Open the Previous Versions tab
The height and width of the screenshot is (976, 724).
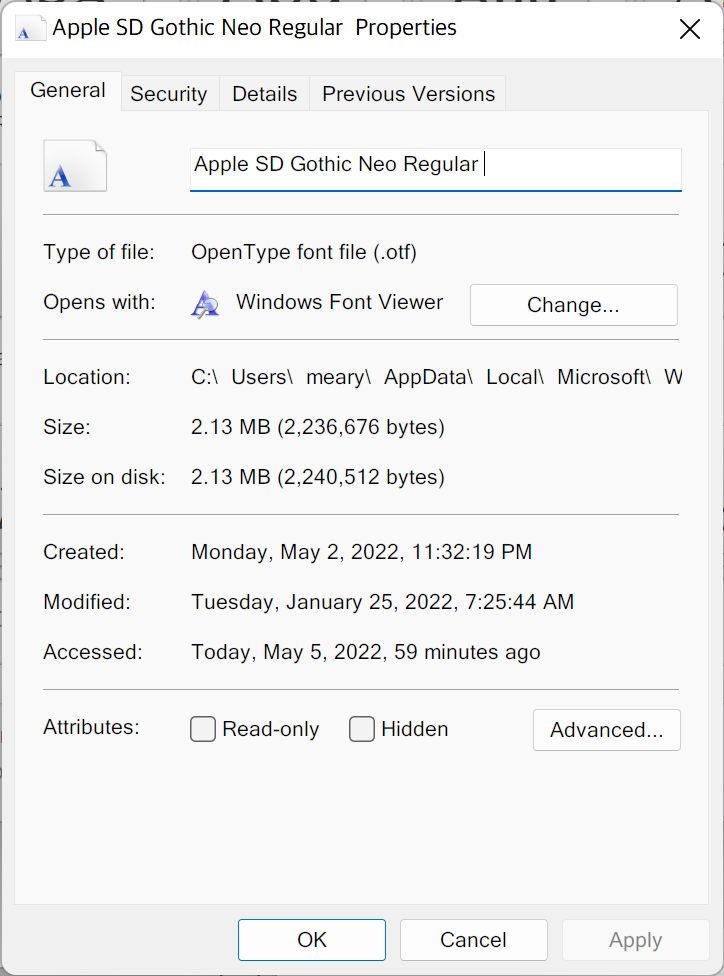point(408,94)
